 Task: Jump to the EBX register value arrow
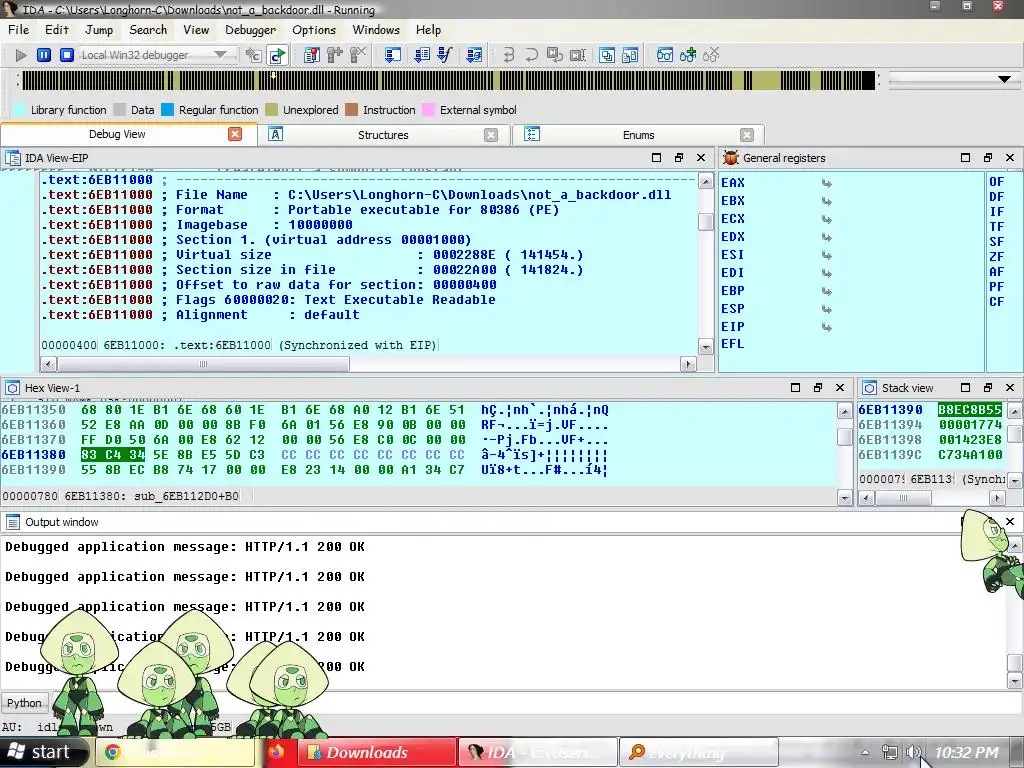[x=826, y=201]
